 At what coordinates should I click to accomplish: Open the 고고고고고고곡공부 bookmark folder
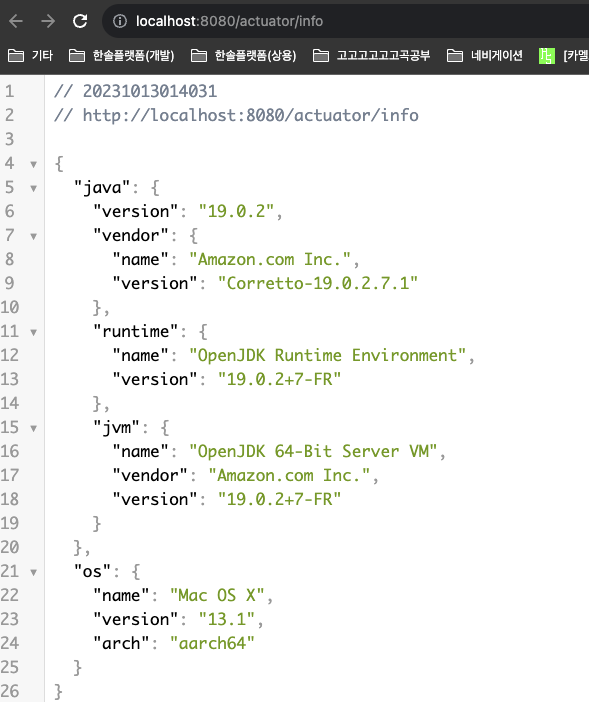371,56
